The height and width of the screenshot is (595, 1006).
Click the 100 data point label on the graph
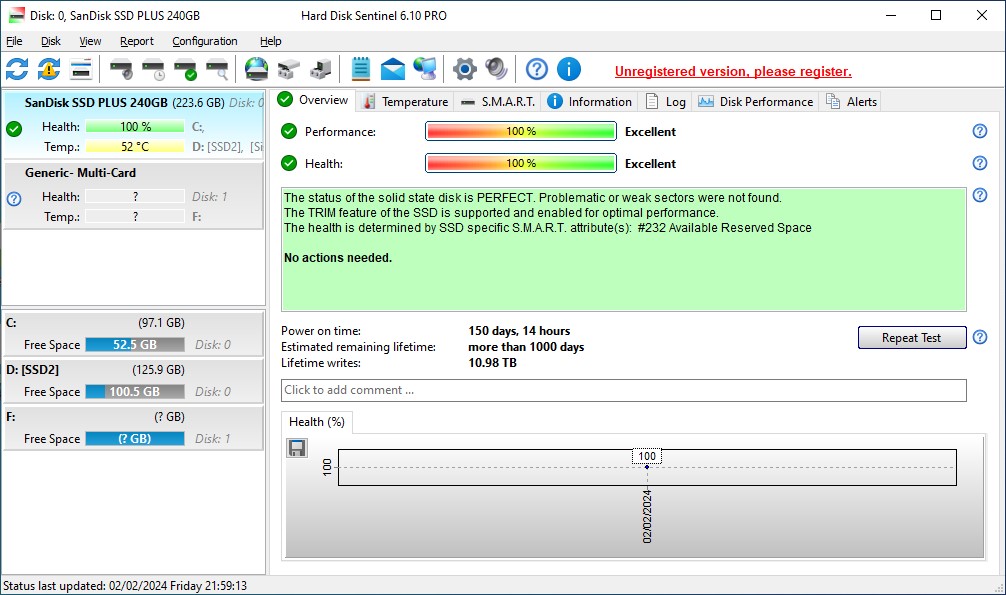[x=647, y=456]
